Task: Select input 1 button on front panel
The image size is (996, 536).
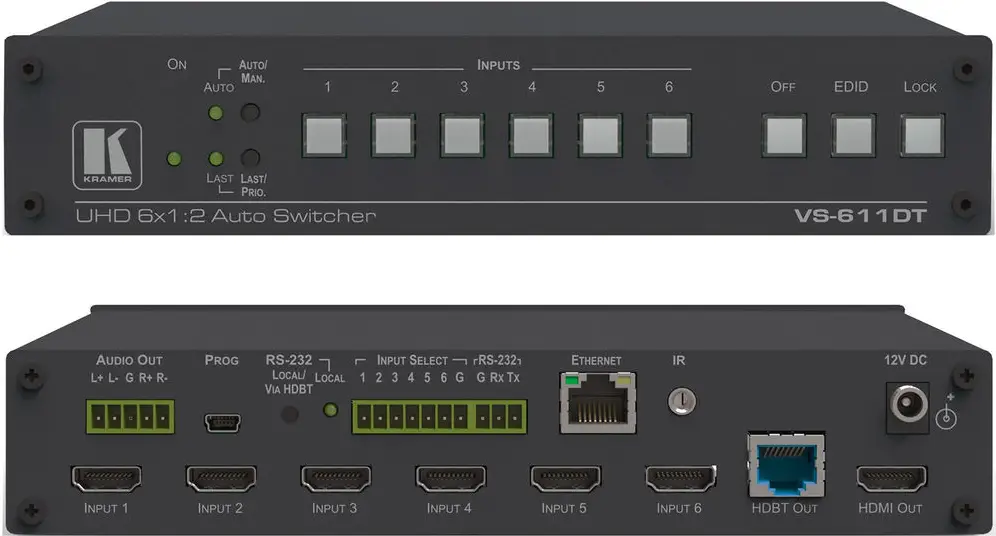Action: point(325,136)
